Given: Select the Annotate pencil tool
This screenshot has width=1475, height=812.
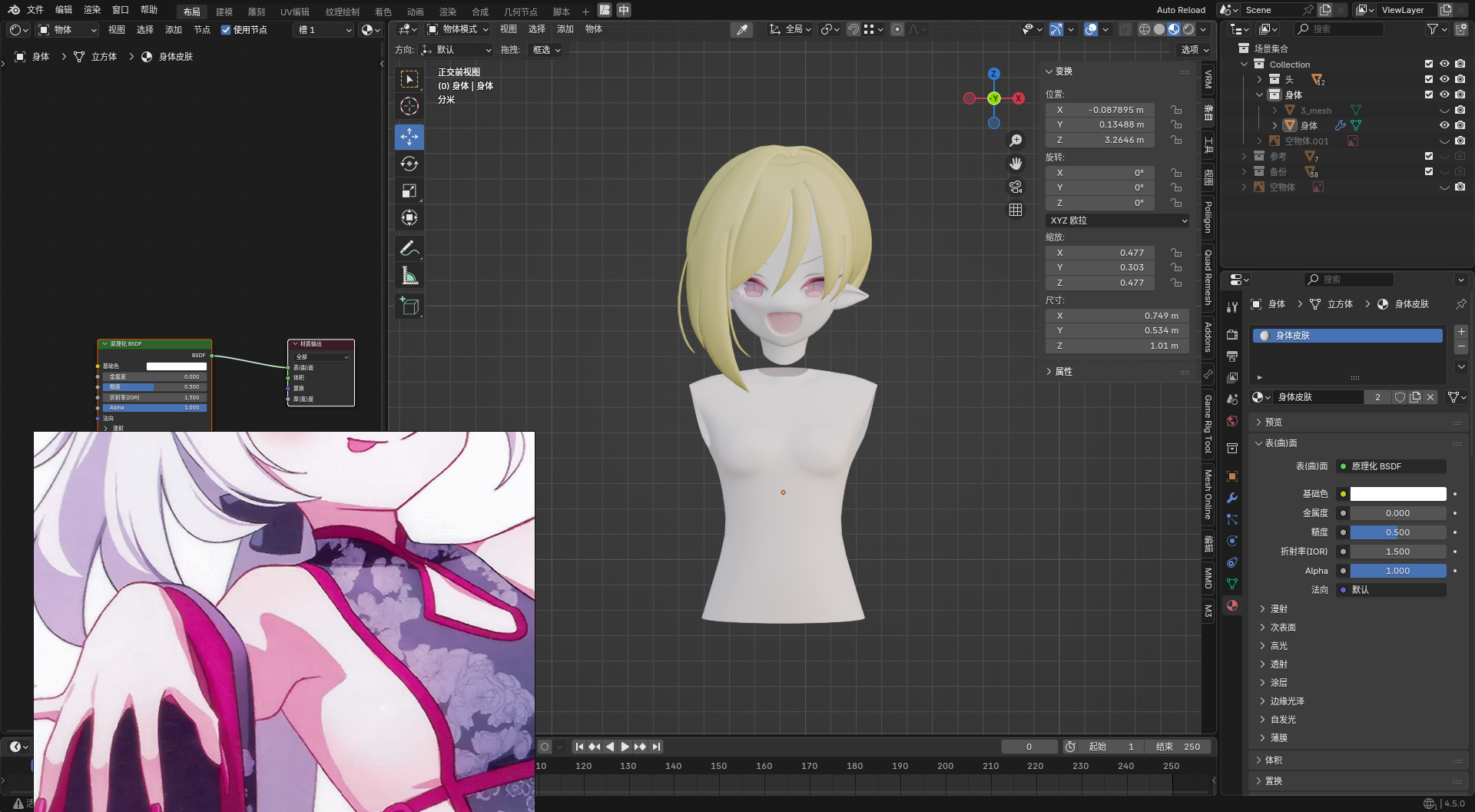Looking at the screenshot, I should pyautogui.click(x=409, y=249).
